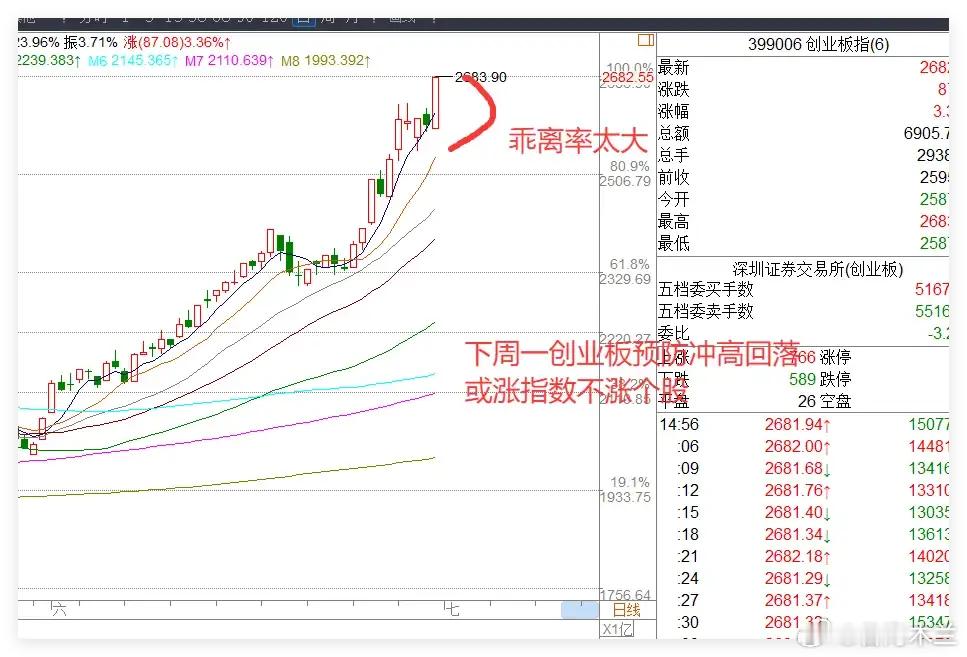
Task: Click the M7 2110.639 moving average label
Action: coord(229,60)
